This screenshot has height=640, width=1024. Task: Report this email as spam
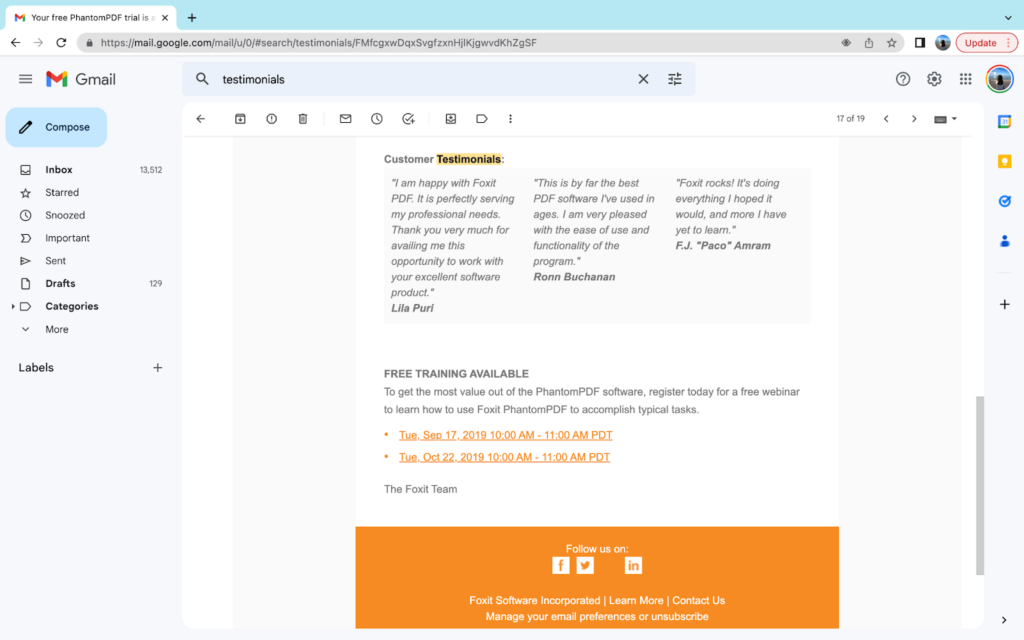272,119
